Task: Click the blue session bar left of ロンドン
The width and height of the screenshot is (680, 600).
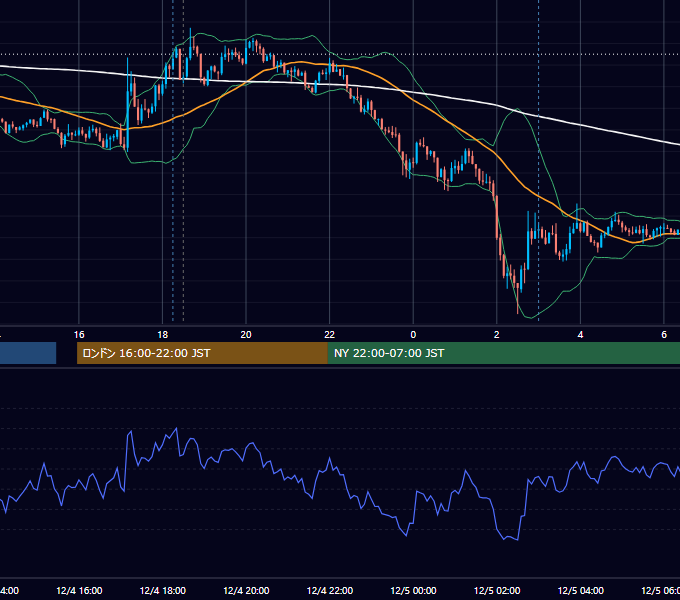Action: click(x=28, y=353)
